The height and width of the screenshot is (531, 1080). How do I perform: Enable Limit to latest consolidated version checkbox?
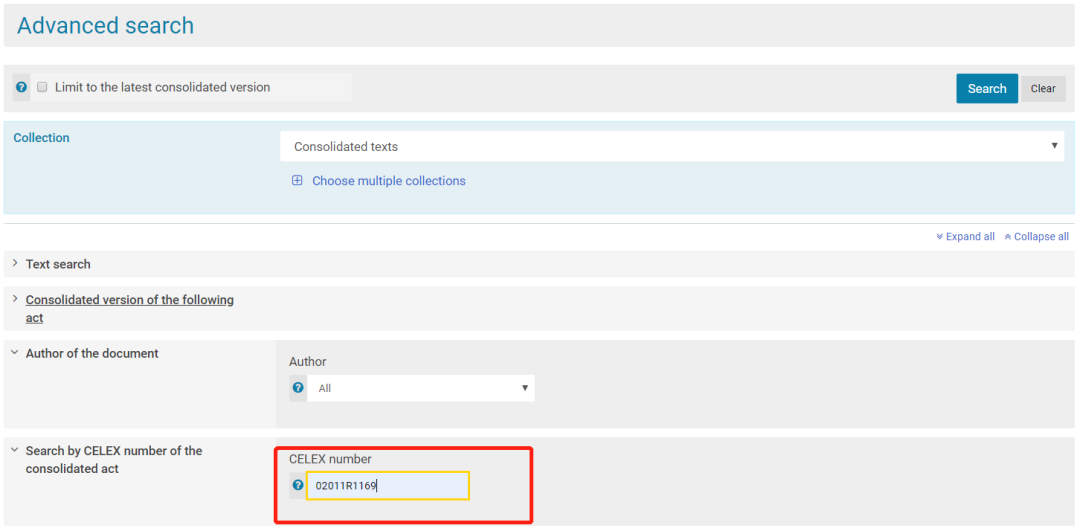[43, 87]
